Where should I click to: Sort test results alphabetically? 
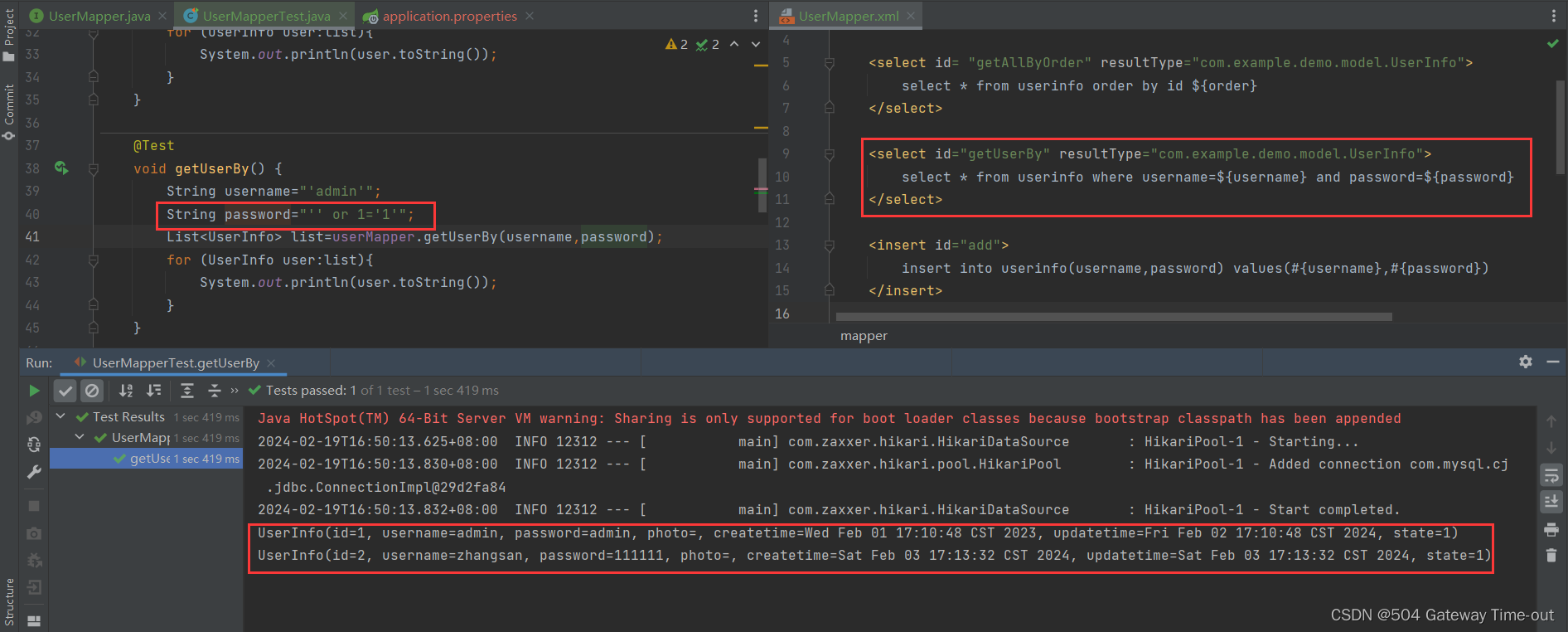pos(126,390)
